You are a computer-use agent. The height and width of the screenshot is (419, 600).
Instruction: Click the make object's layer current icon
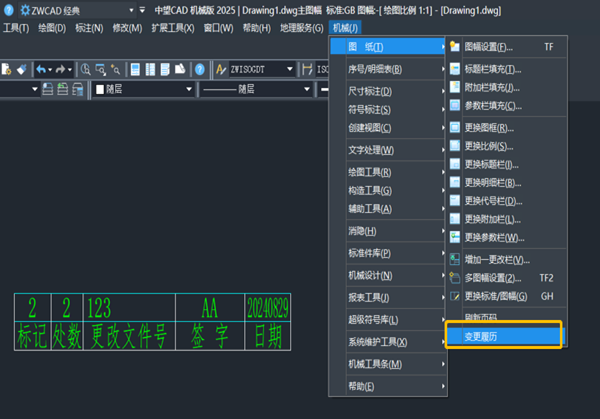pyautogui.click(x=48, y=89)
